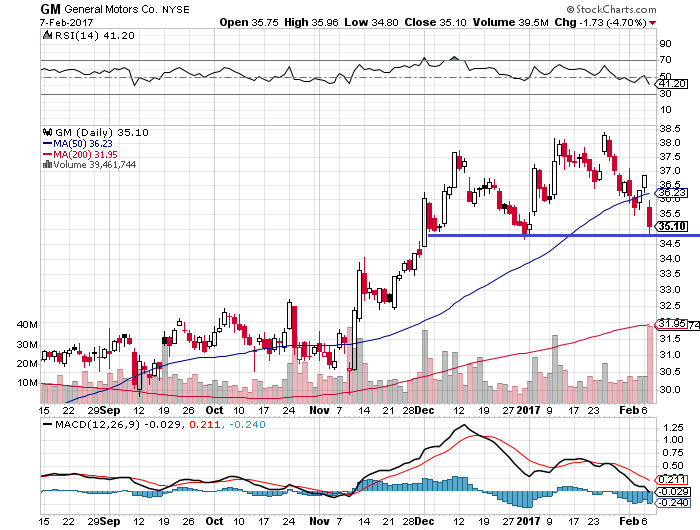Click the MA(50) 36.23 legend entry
Image resolution: width=700 pixels, height=530 pixels.
click(x=78, y=143)
